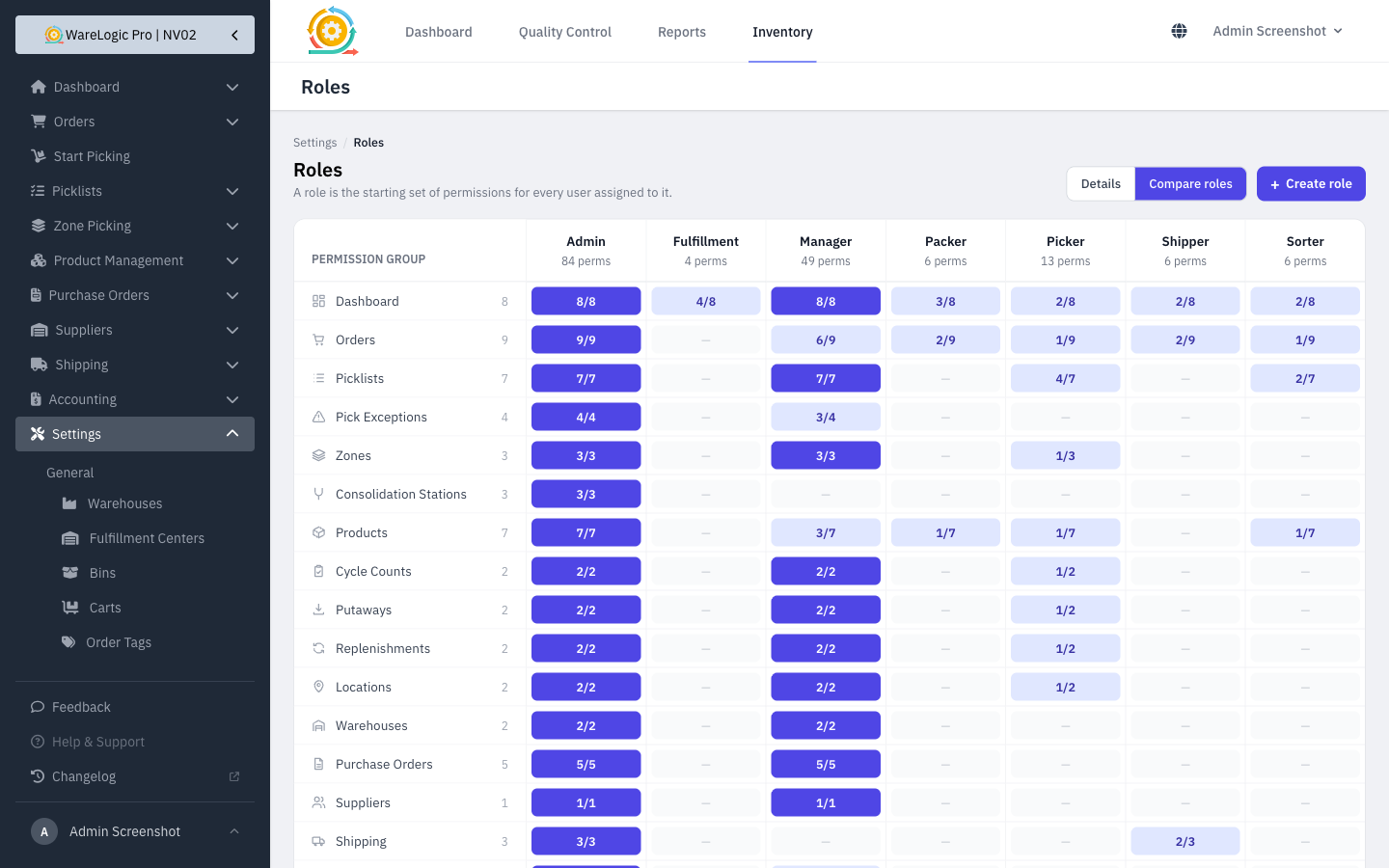The image size is (1389, 868).
Task: Click the Warehouses factory icon under General
Action: pyautogui.click(x=69, y=503)
